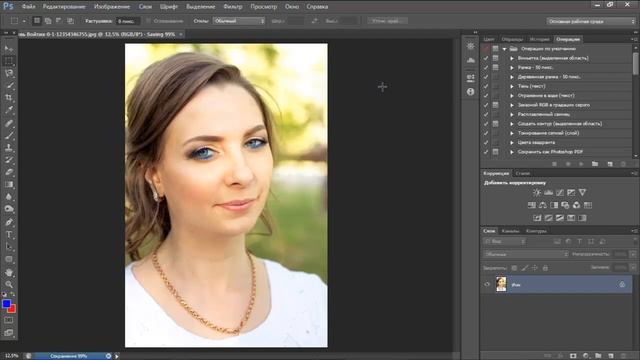This screenshot has width=640, height=360.
Task: Select the Horizontal Type tool
Action: [9, 235]
